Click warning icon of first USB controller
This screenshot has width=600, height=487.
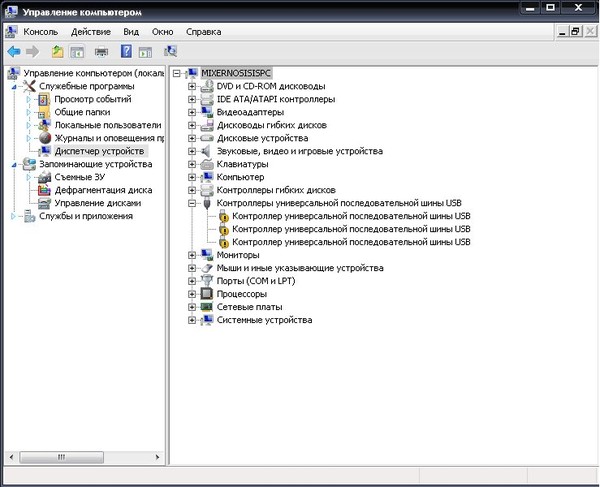click(224, 217)
